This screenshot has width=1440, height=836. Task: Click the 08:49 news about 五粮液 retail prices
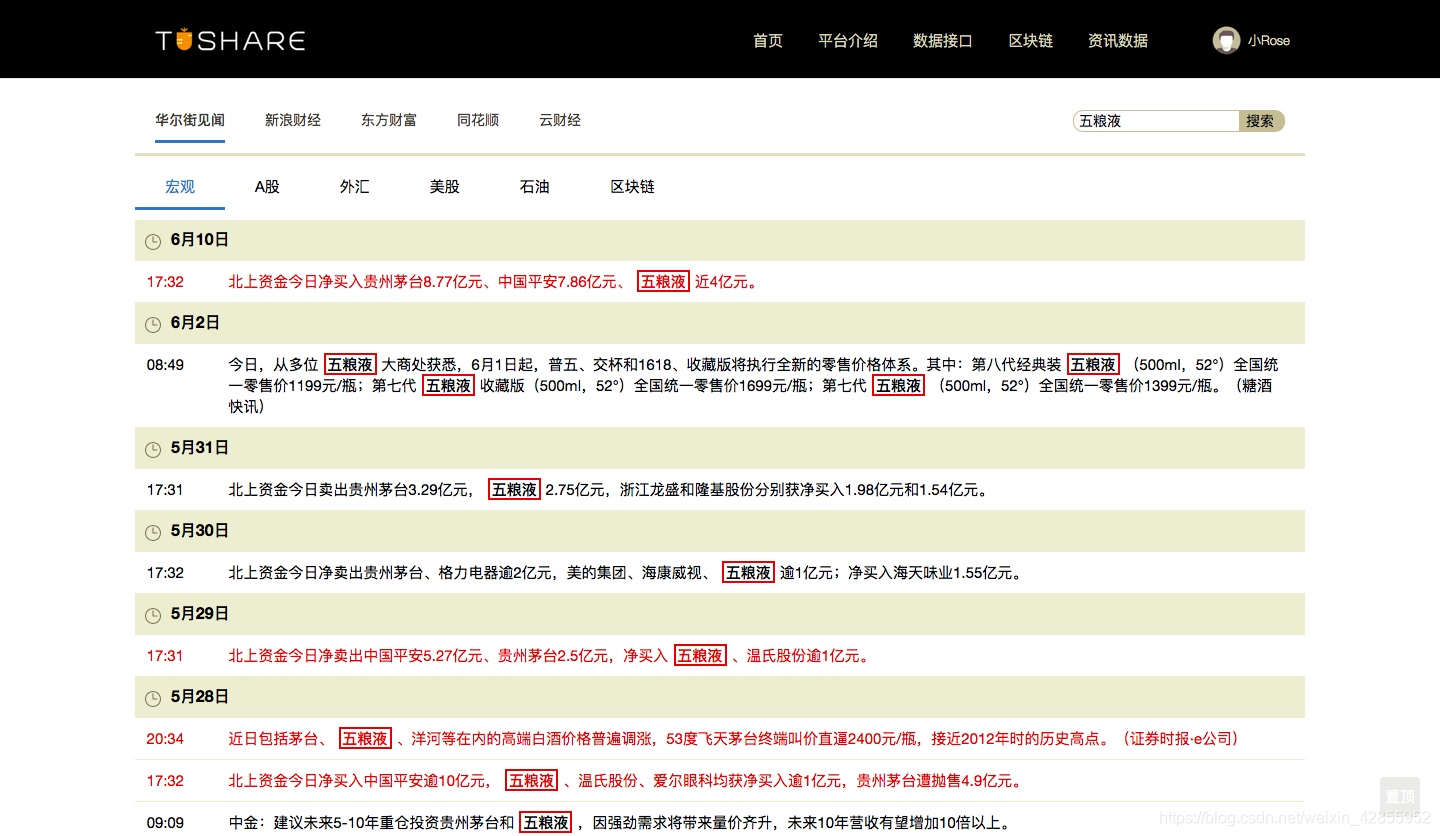(x=754, y=385)
